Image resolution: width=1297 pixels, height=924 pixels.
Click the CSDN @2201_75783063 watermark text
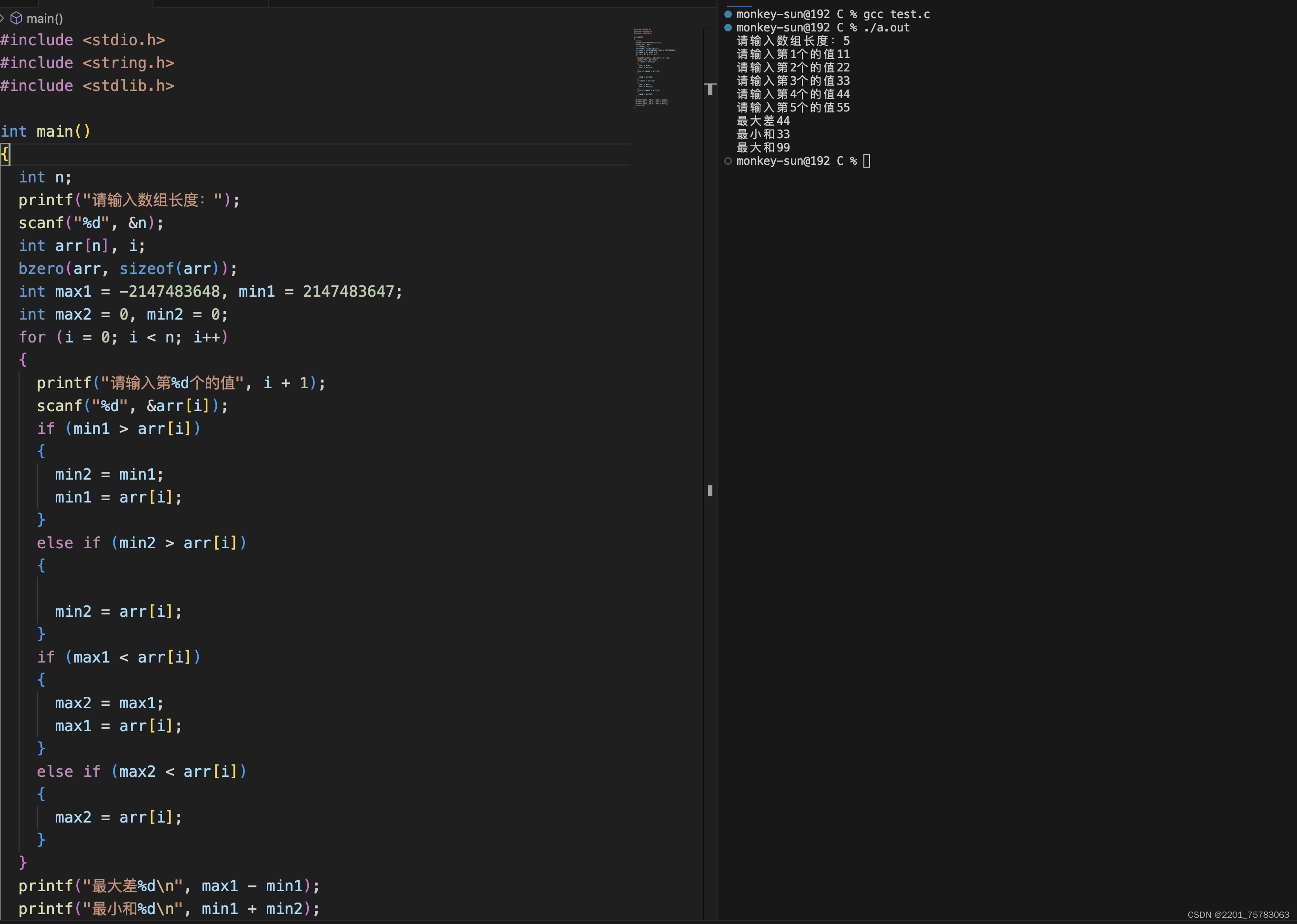pos(1238,914)
